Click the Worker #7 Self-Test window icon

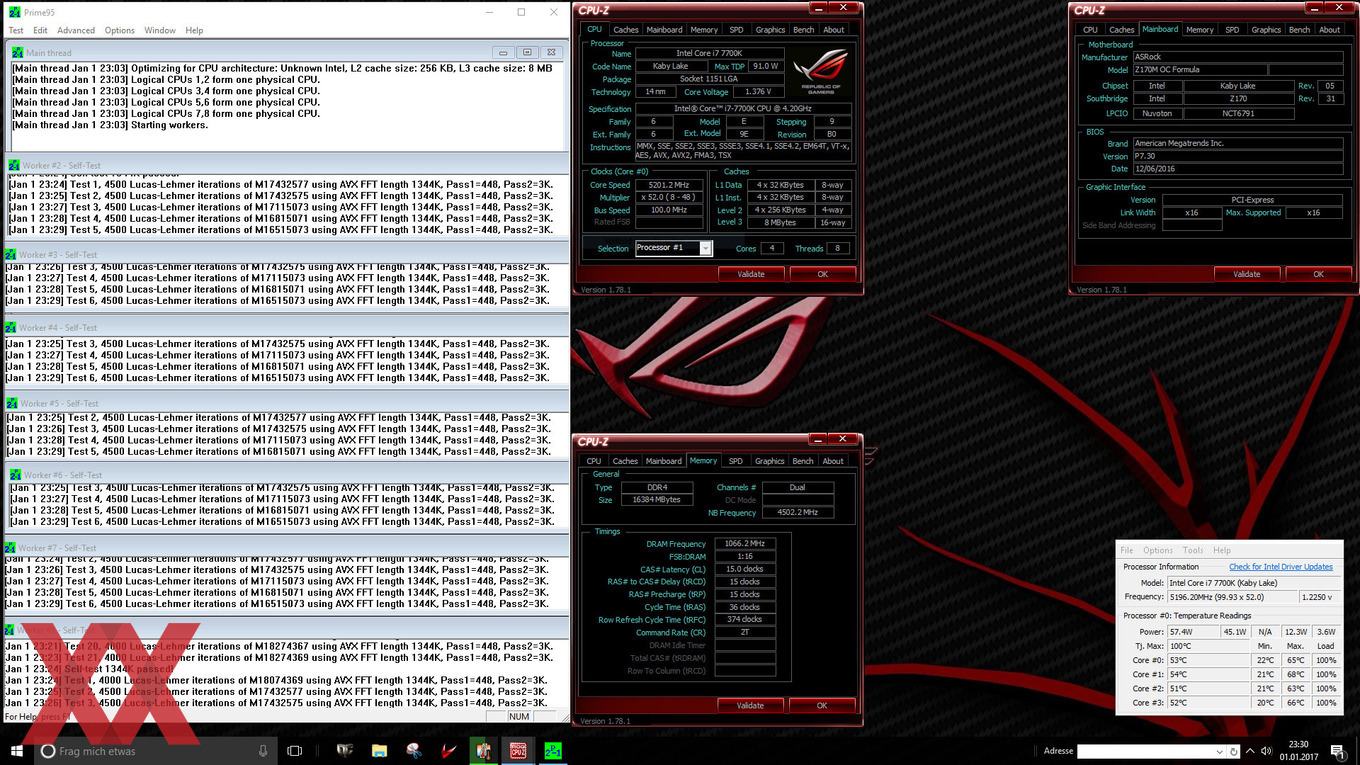(x=11, y=548)
